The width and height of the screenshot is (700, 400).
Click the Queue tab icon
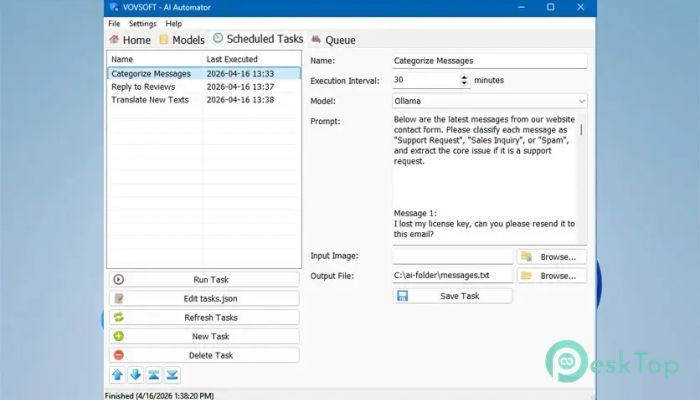click(316, 39)
